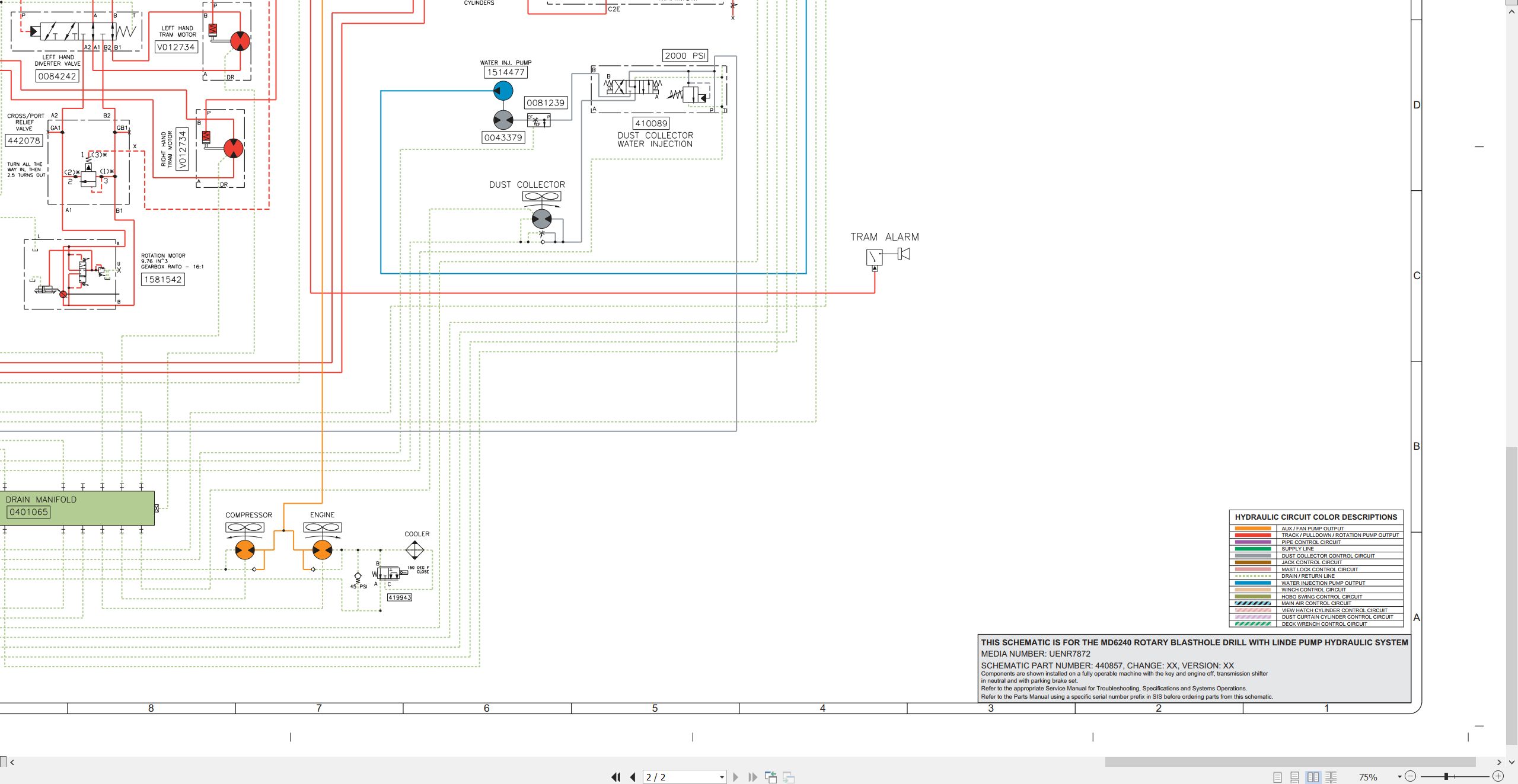Screen dimensions: 1518x784
Task: Click the V012734 left tram motor part number
Action: coord(176,47)
